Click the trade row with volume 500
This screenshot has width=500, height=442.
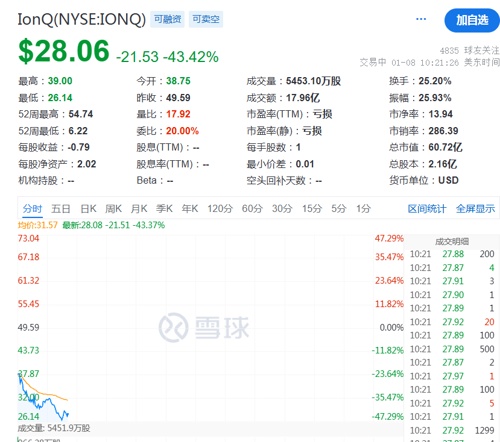click(452, 349)
